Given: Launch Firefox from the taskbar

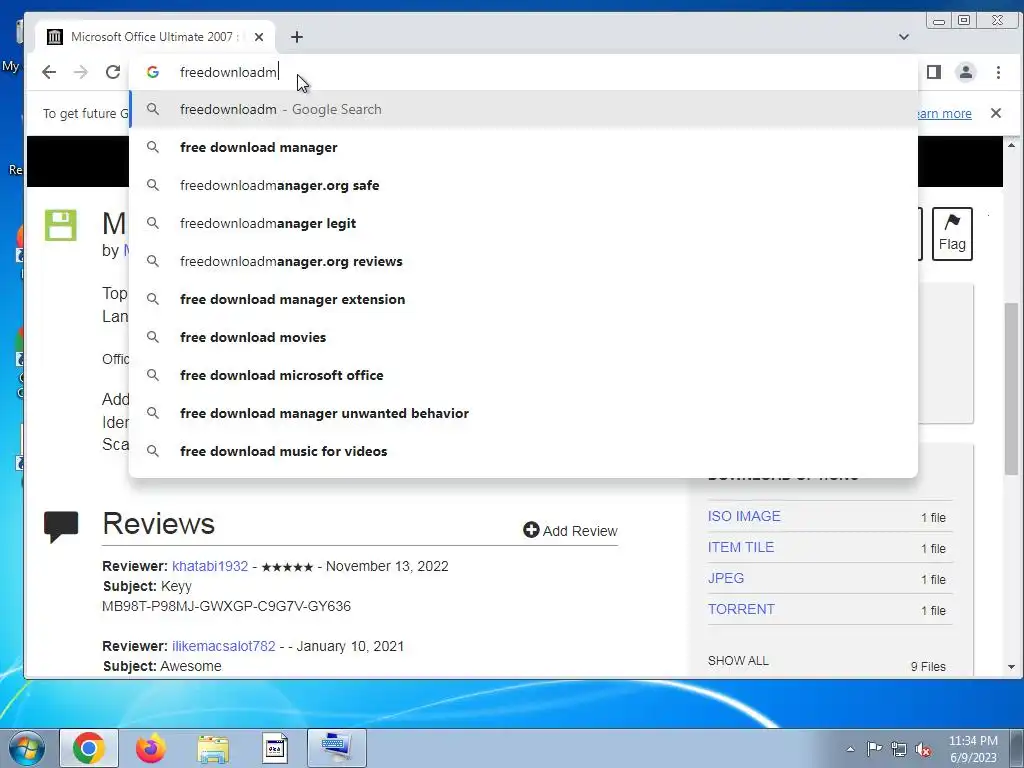Looking at the screenshot, I should pos(150,748).
